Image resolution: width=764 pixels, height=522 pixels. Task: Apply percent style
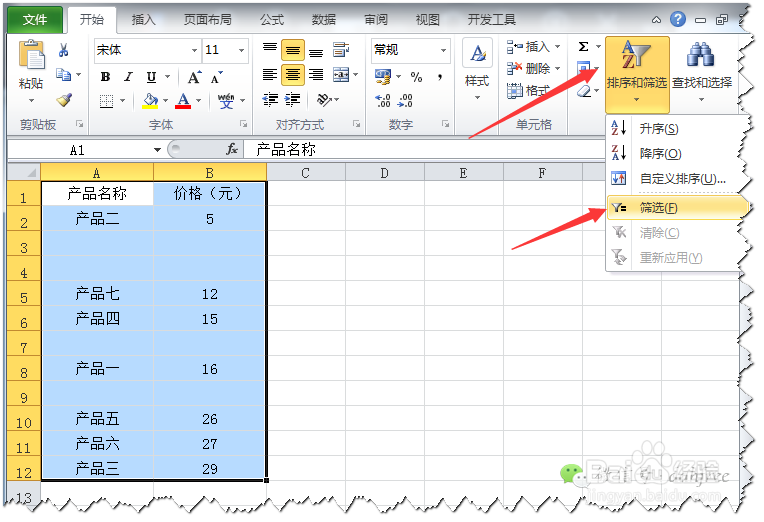[x=416, y=77]
